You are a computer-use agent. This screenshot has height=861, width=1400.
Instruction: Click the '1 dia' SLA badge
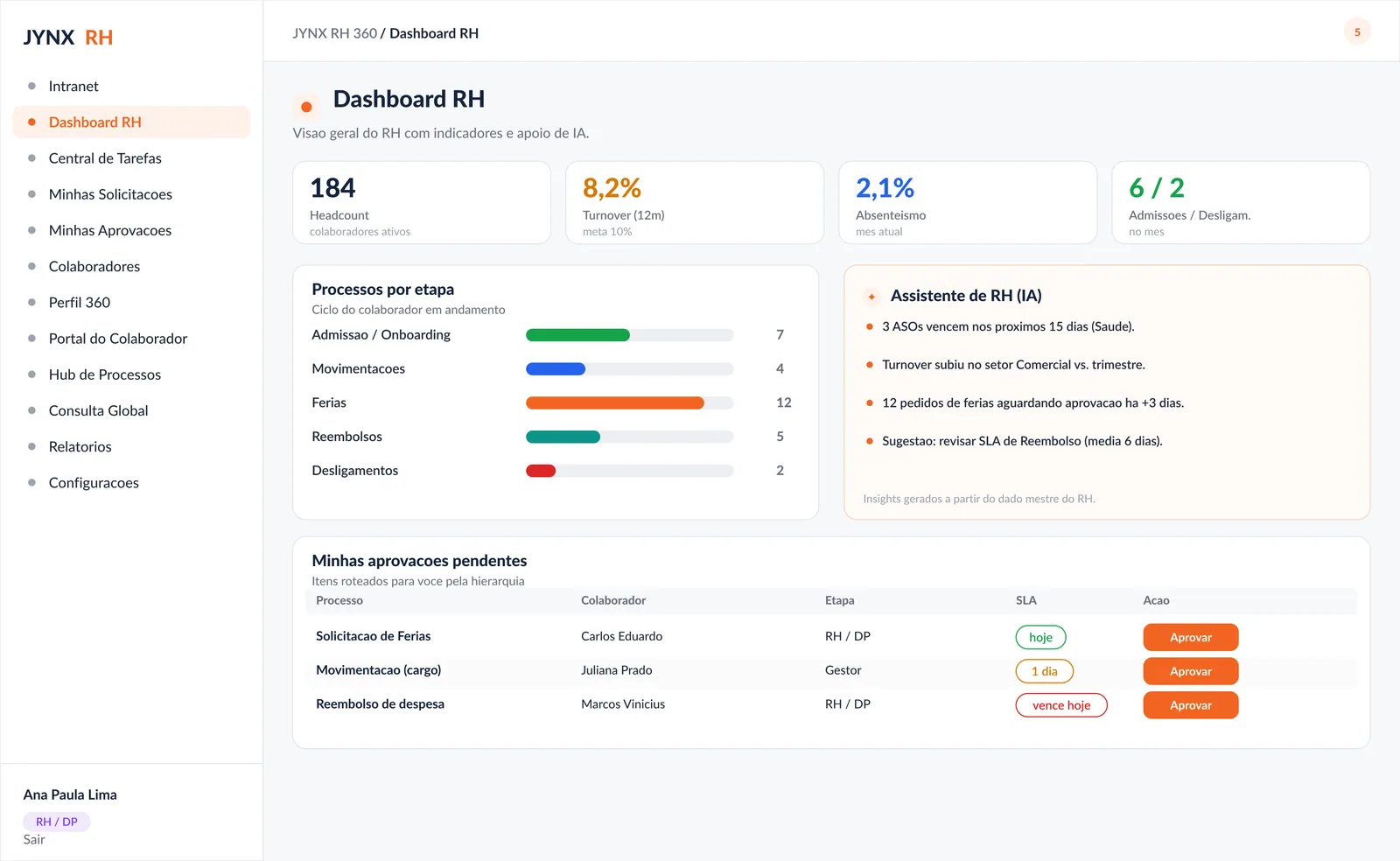coord(1044,671)
